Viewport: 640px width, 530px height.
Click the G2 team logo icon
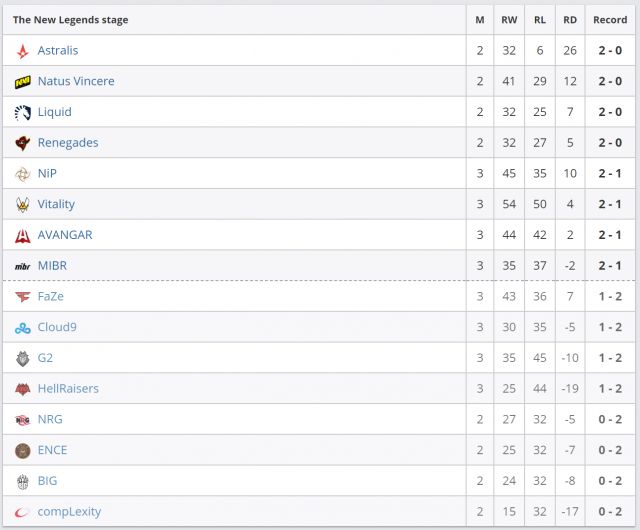23,358
